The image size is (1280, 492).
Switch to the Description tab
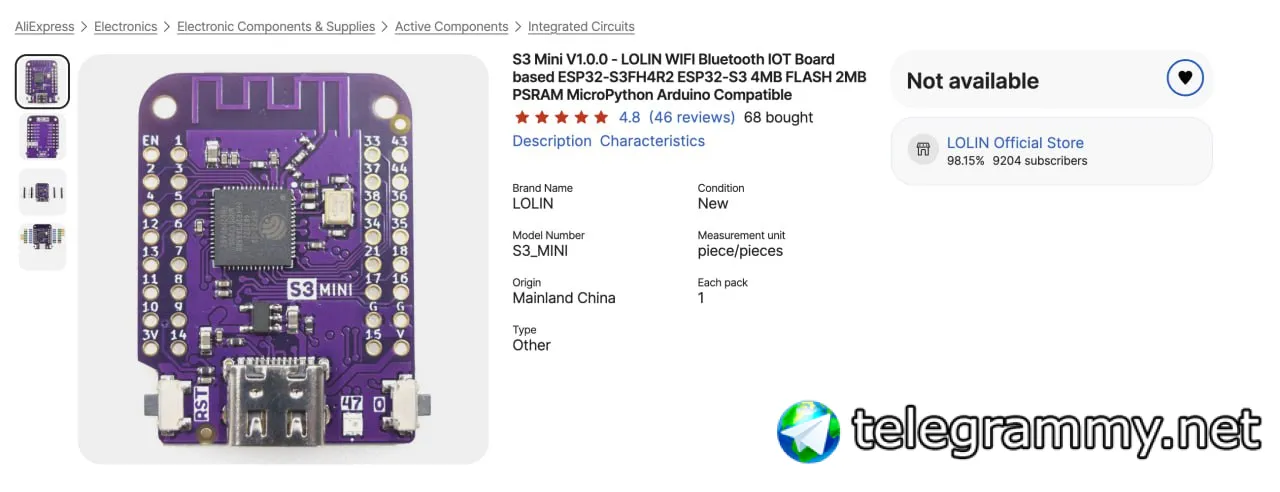click(x=552, y=141)
